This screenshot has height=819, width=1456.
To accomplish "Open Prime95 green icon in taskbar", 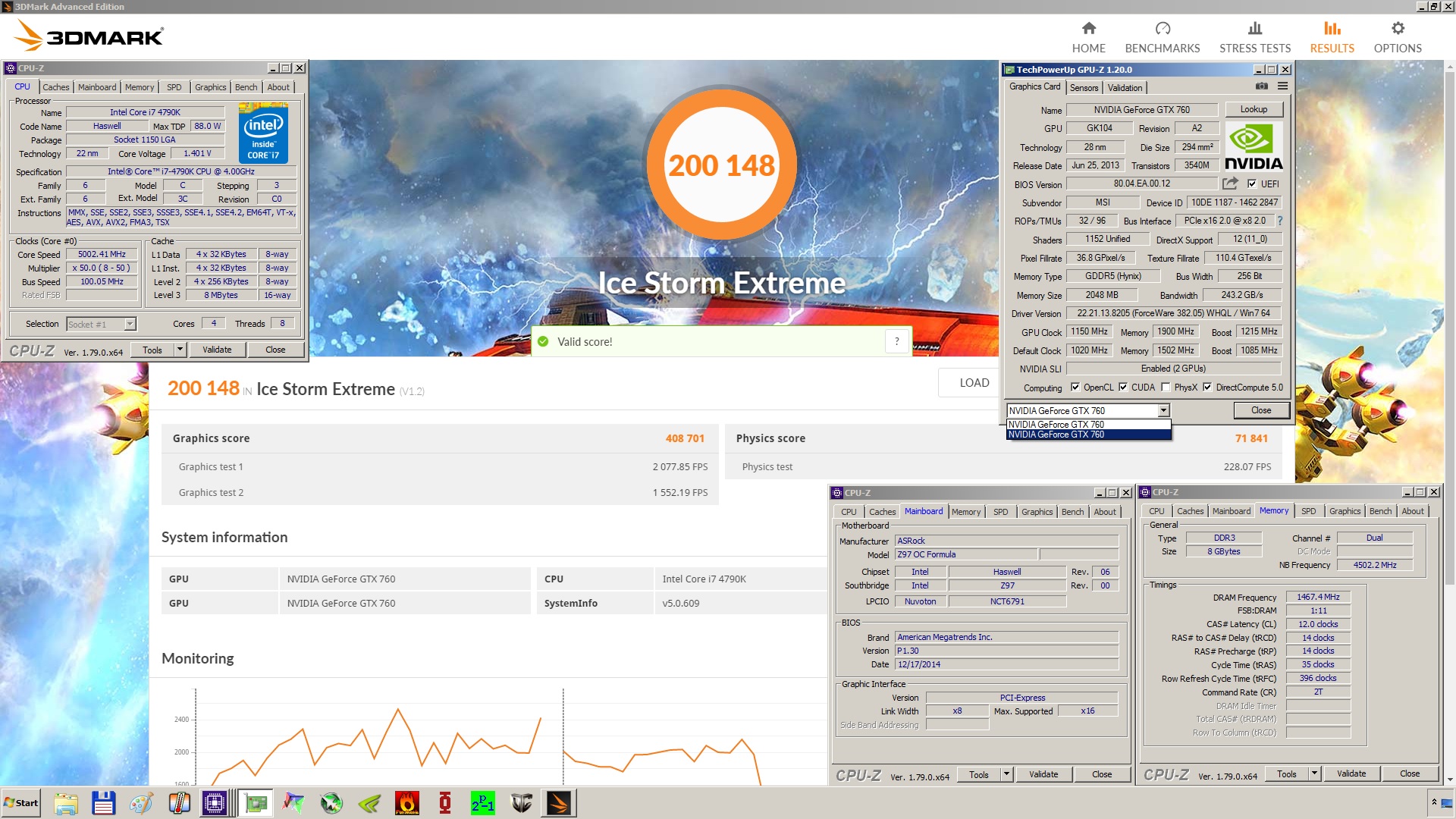I will click(483, 803).
